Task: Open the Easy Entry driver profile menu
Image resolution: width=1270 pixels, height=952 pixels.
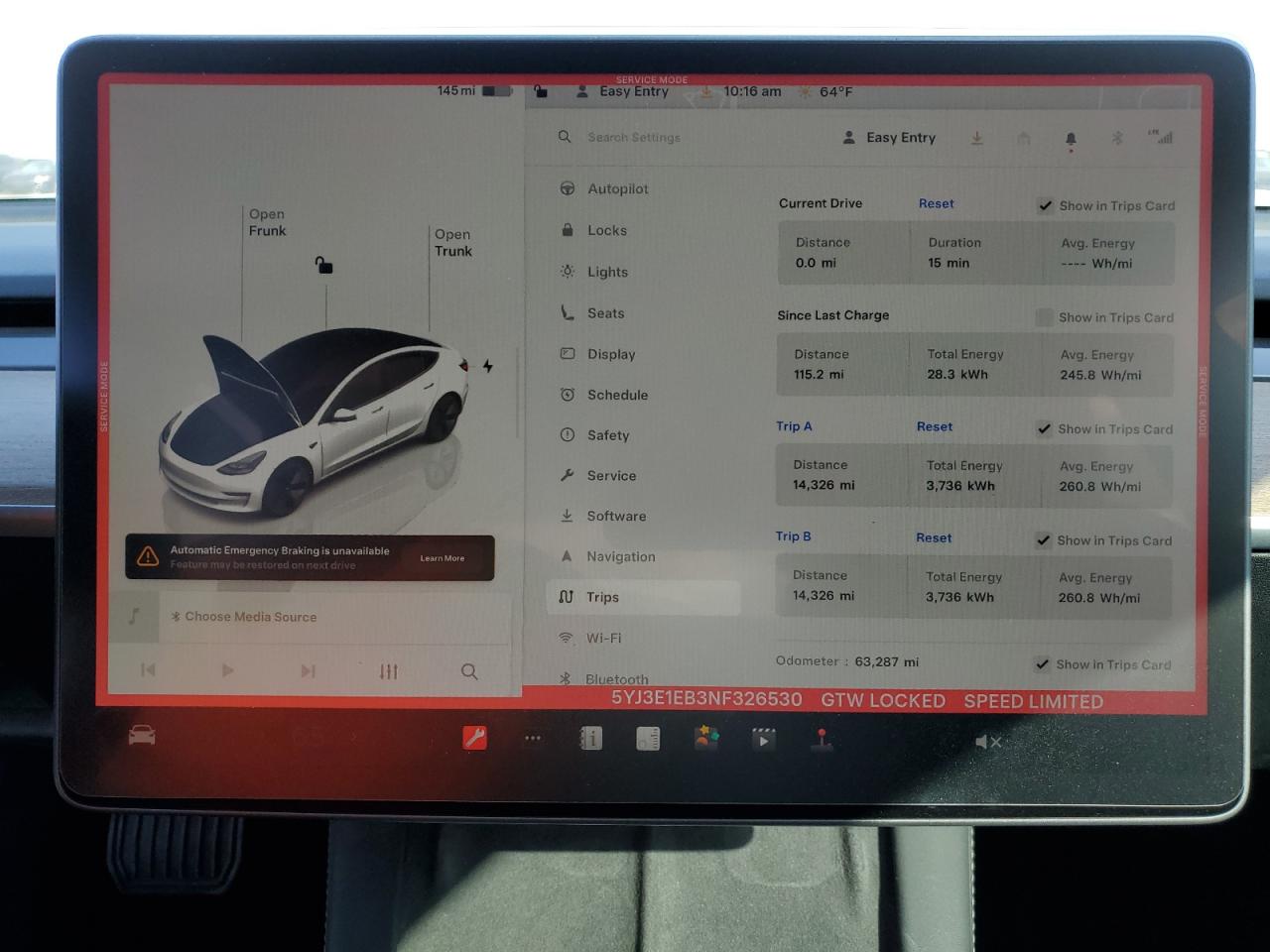Action: tap(890, 137)
